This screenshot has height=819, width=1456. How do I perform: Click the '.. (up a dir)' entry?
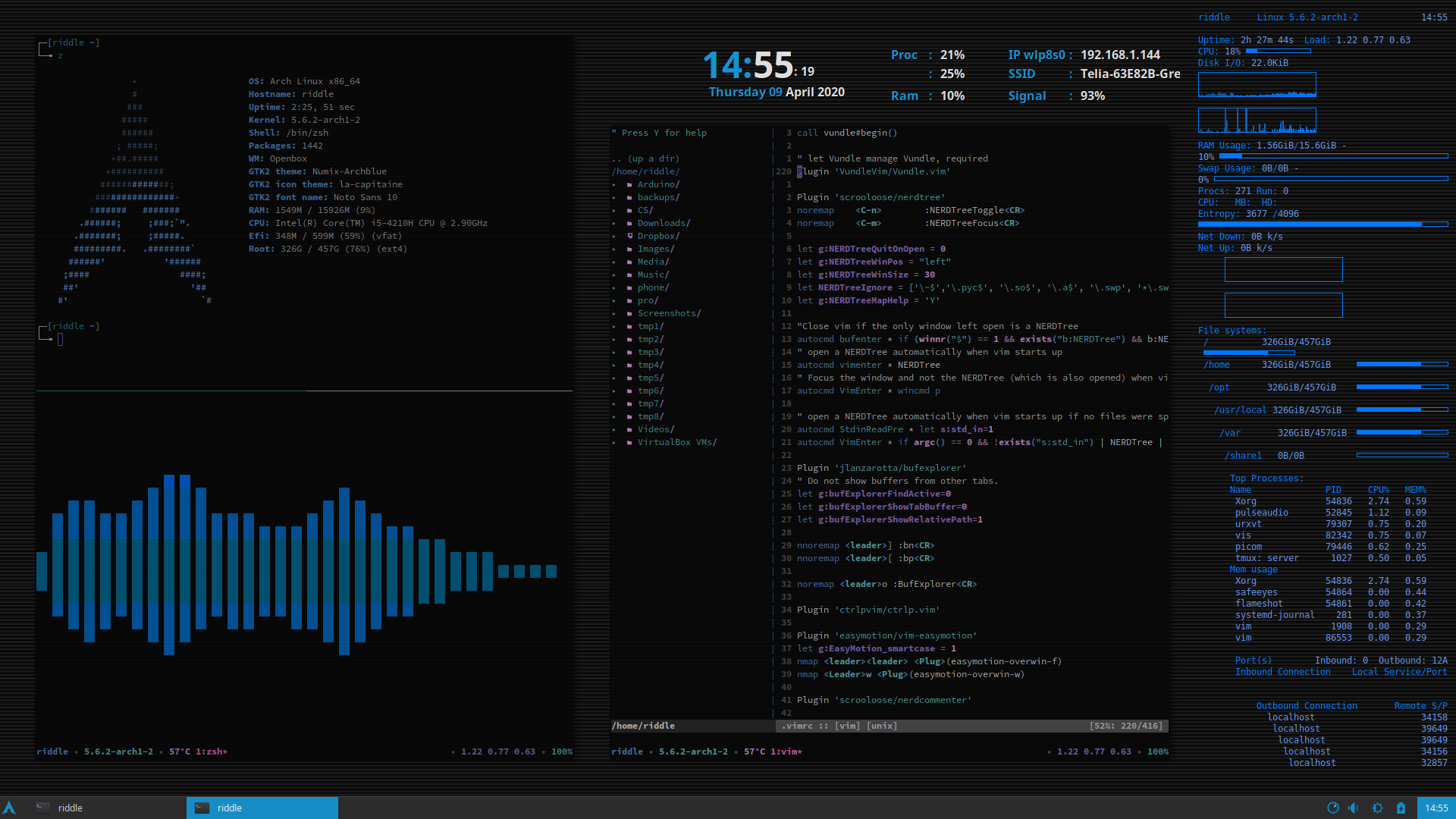tap(645, 158)
